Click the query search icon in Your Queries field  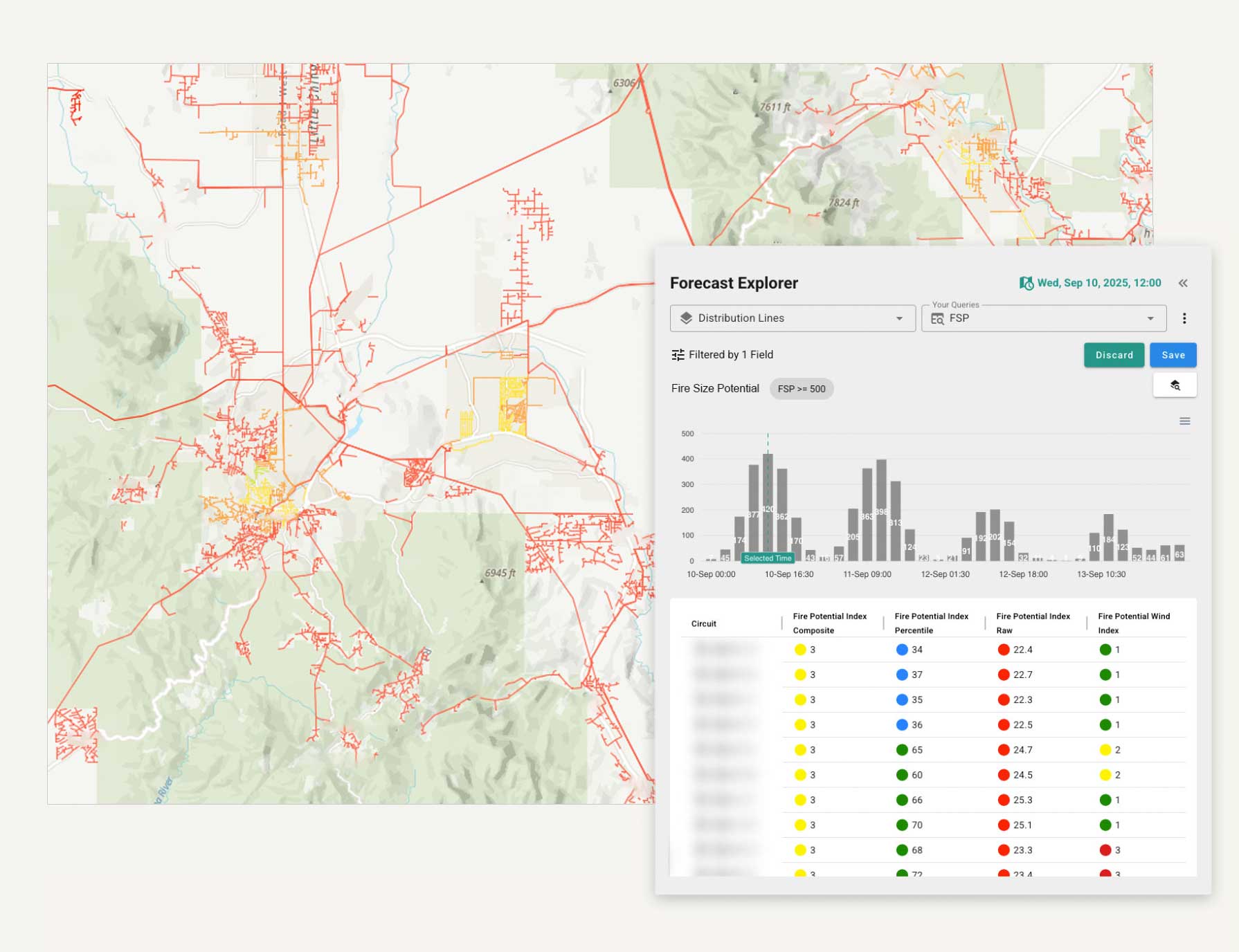point(937,318)
